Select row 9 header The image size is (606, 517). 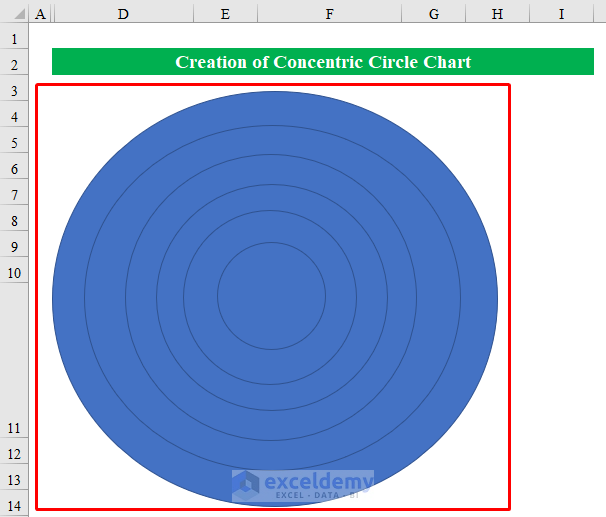[x=14, y=244]
